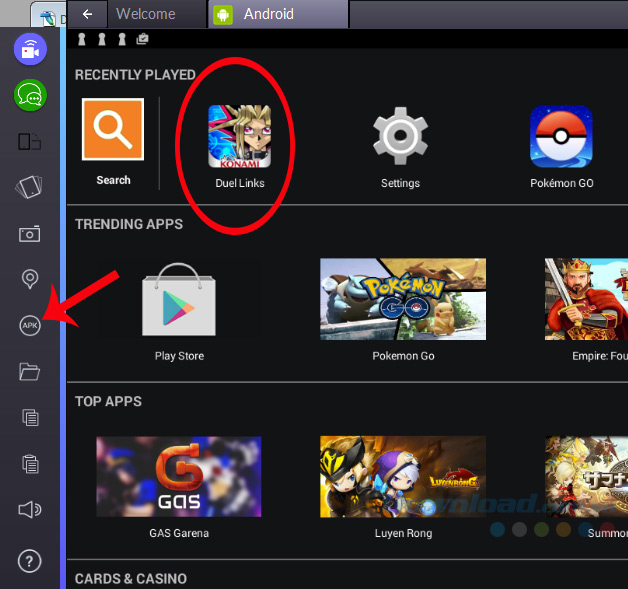Viewport: 628px width, 589px height.
Task: Click the screen layout switch icon
Action: (x=30, y=142)
